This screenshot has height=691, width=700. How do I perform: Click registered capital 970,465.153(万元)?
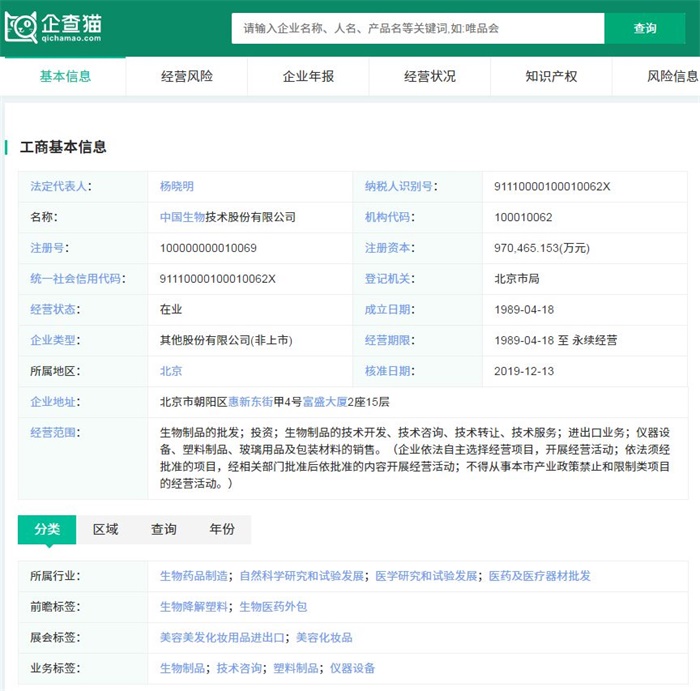542,248
